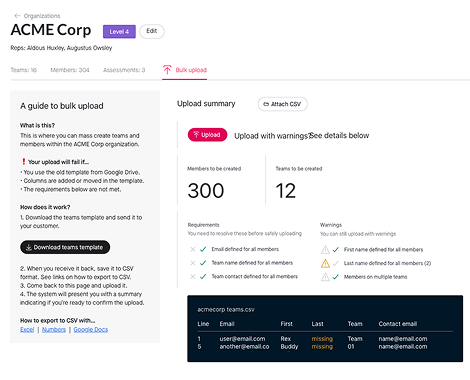Go back via the Organizations arrow icon
The width and height of the screenshot is (470, 380).
17,16
